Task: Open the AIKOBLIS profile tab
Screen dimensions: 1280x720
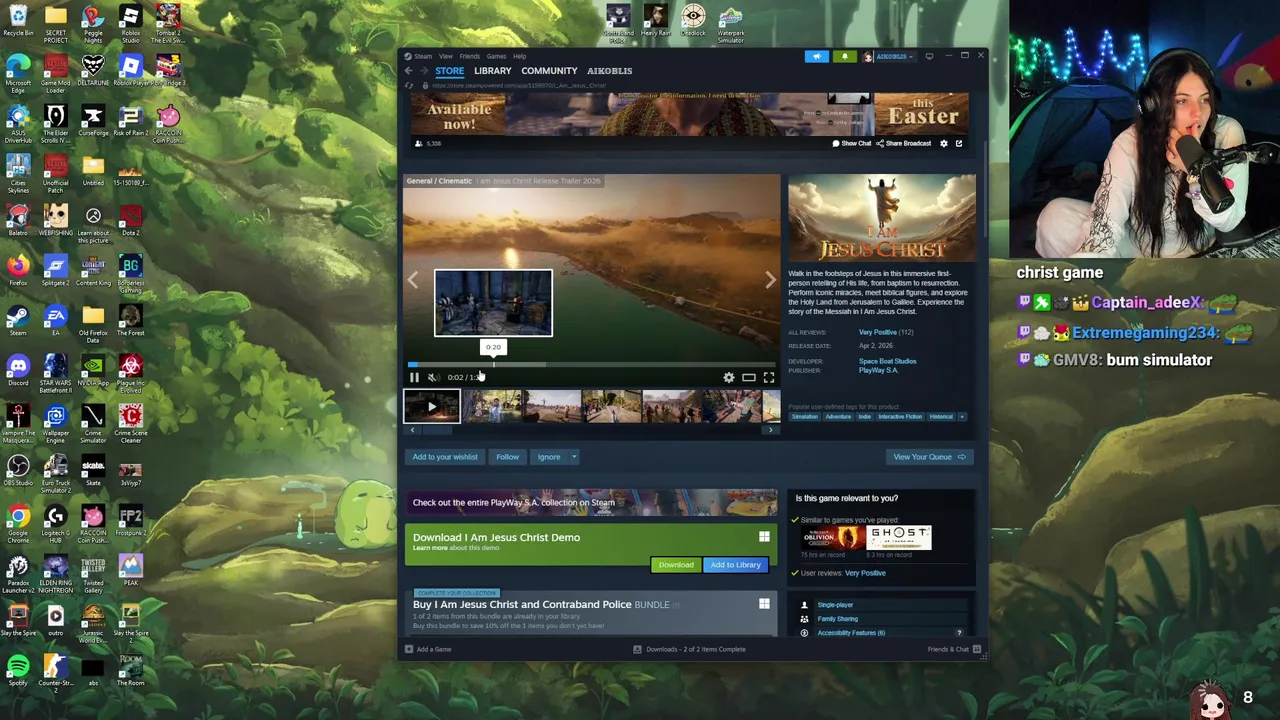Action: coord(609,71)
